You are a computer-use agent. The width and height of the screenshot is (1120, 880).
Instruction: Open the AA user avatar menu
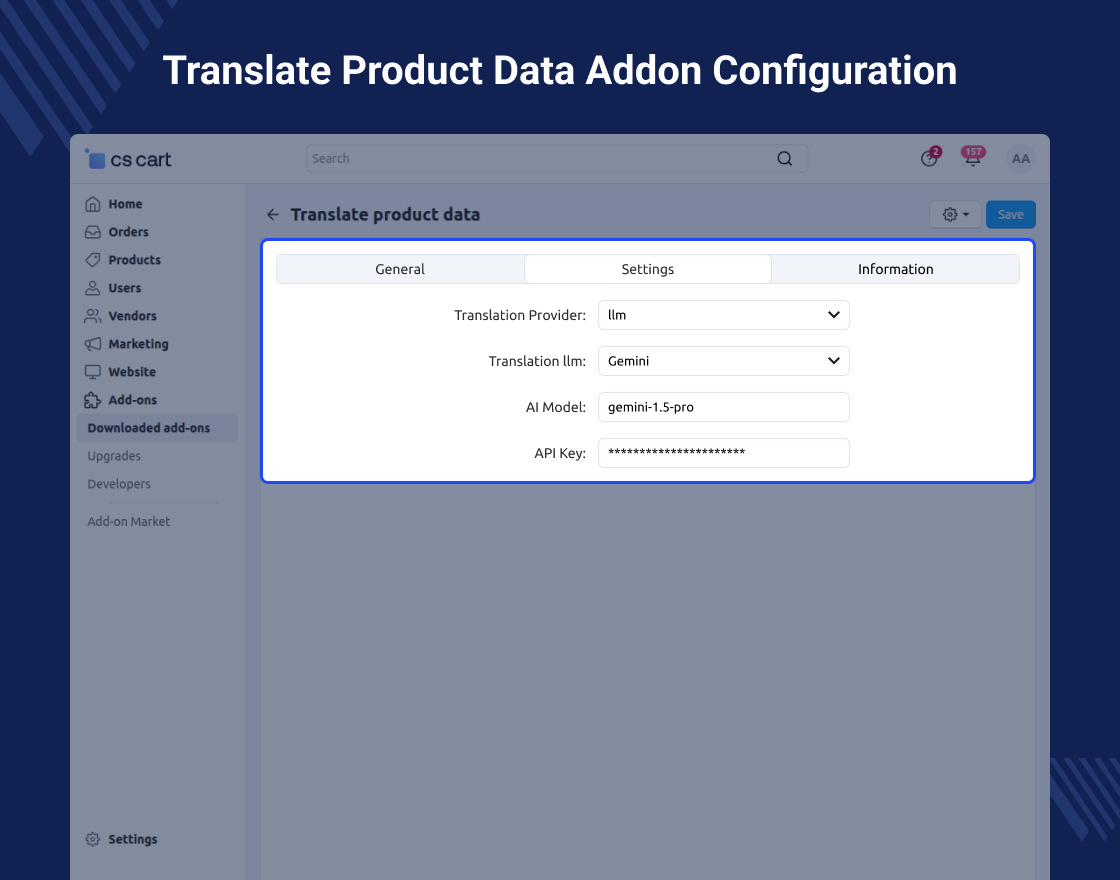[x=1020, y=159]
